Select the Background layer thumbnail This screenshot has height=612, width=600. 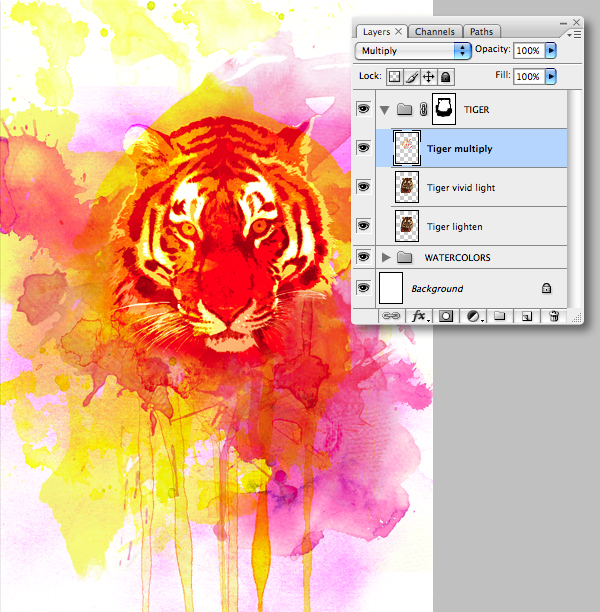click(391, 288)
